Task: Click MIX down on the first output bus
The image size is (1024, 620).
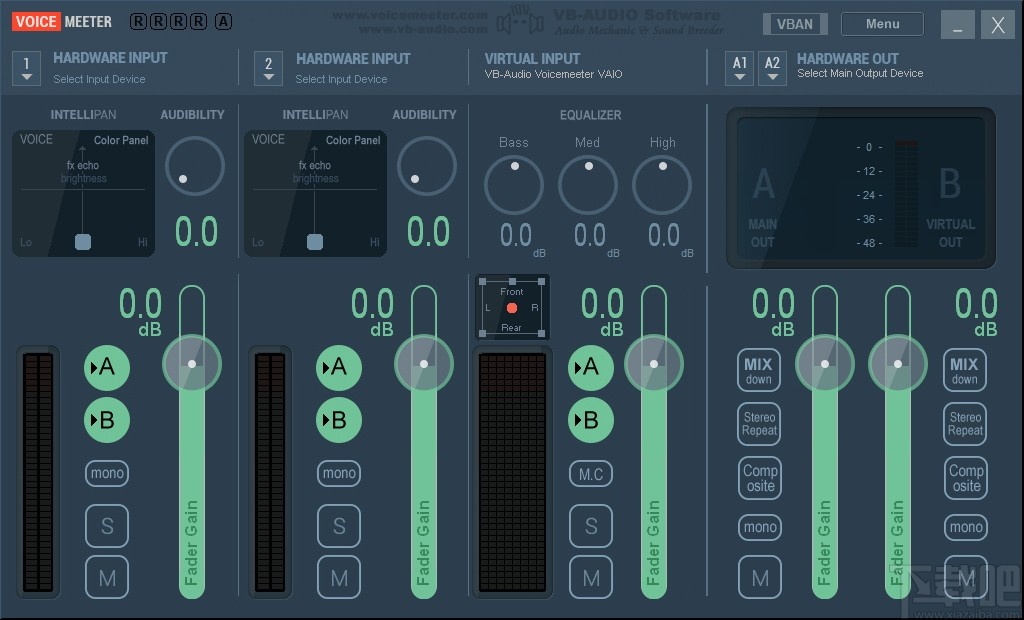Action: [759, 369]
